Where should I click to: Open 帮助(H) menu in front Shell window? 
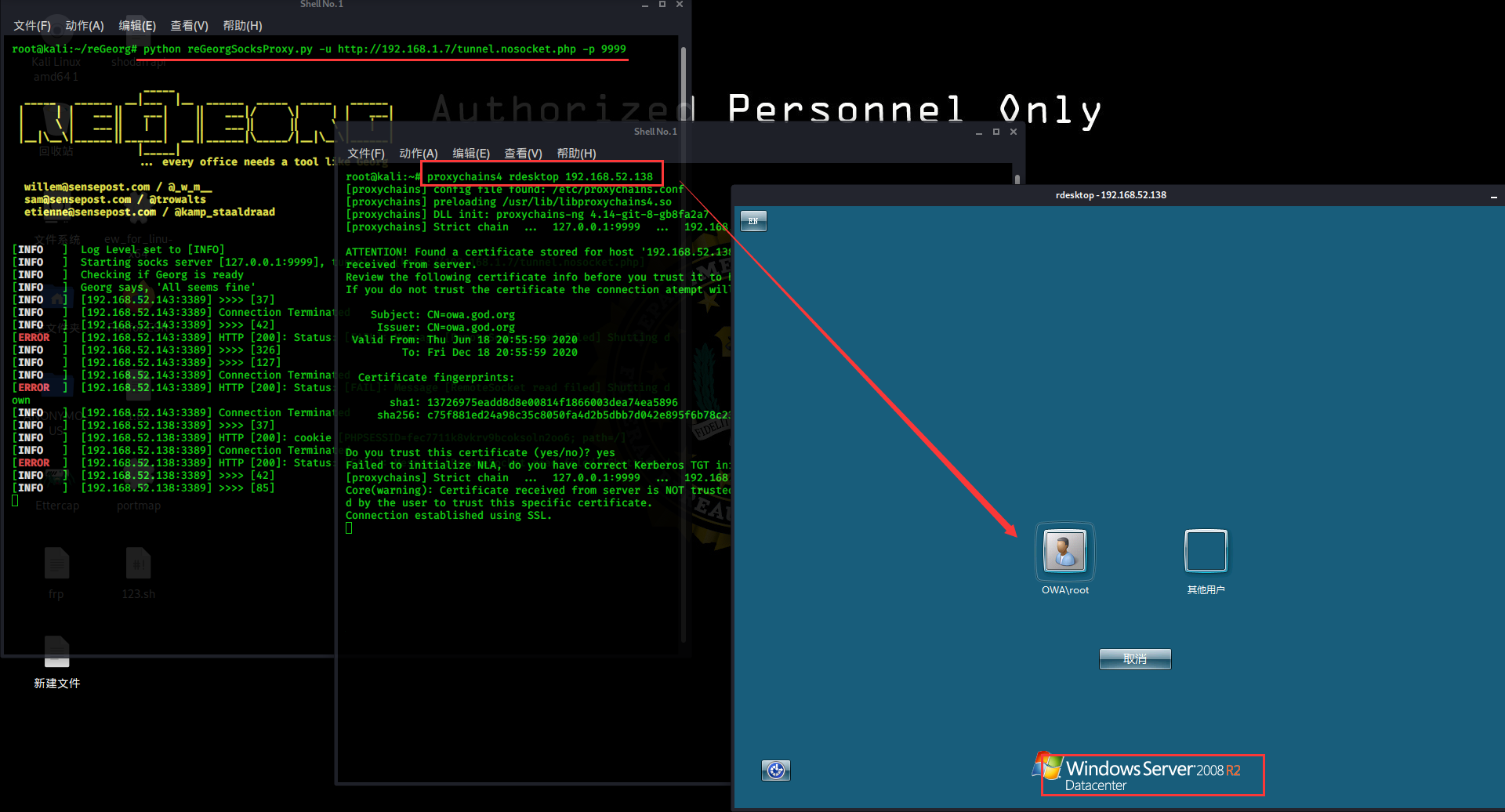[577, 154]
